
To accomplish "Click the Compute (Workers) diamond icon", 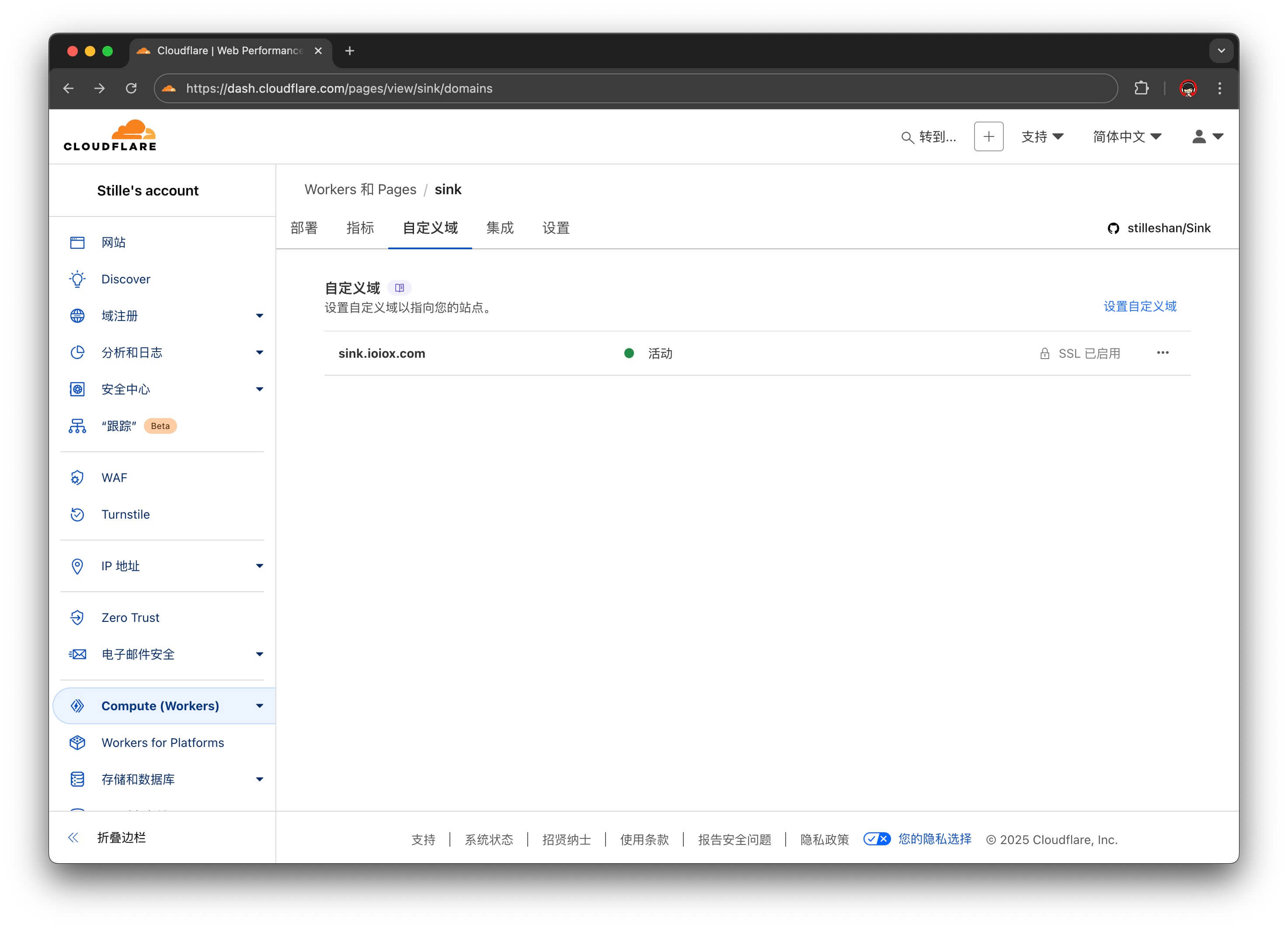I will (x=77, y=706).
